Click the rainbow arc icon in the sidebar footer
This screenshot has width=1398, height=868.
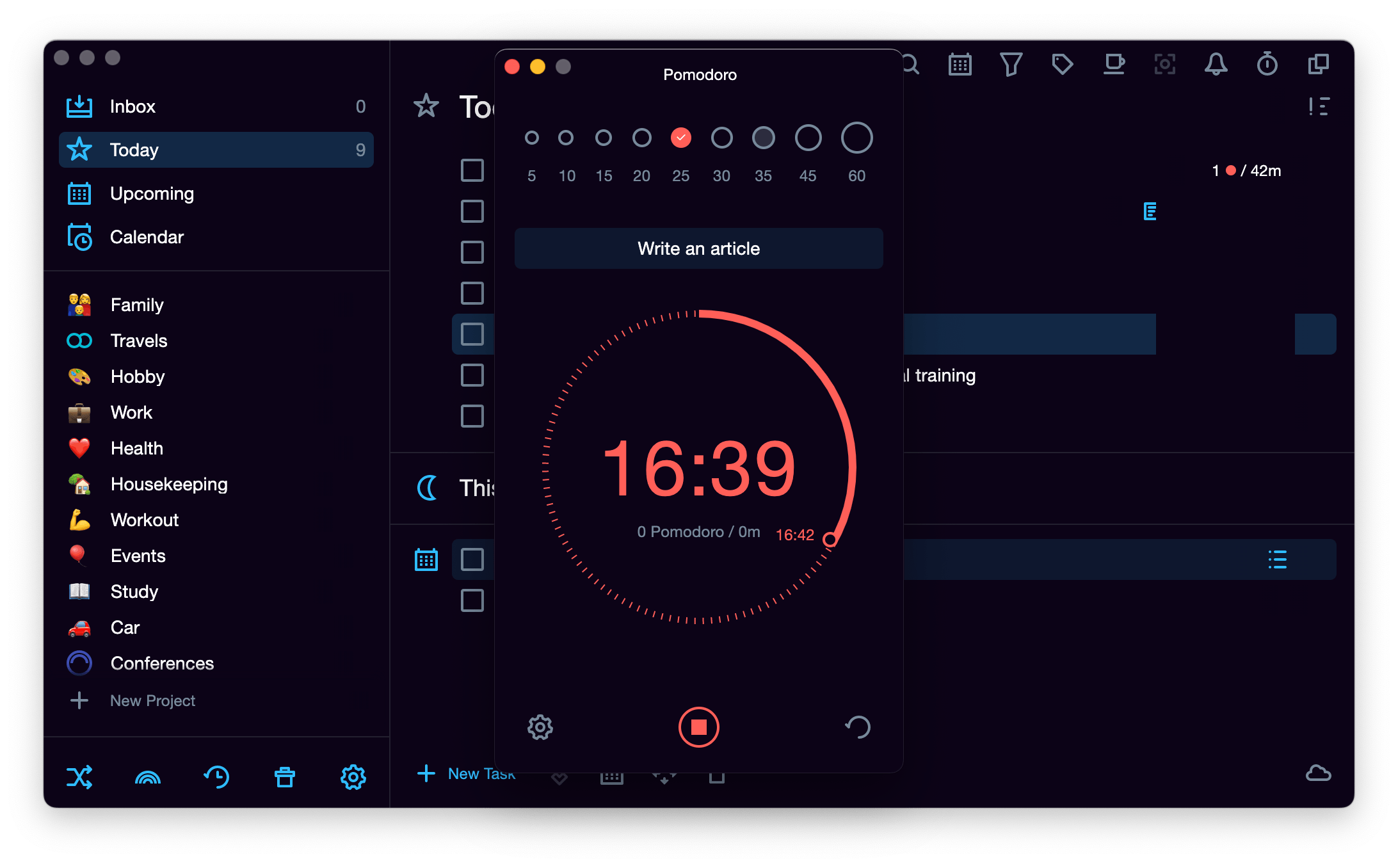pyautogui.click(x=148, y=777)
